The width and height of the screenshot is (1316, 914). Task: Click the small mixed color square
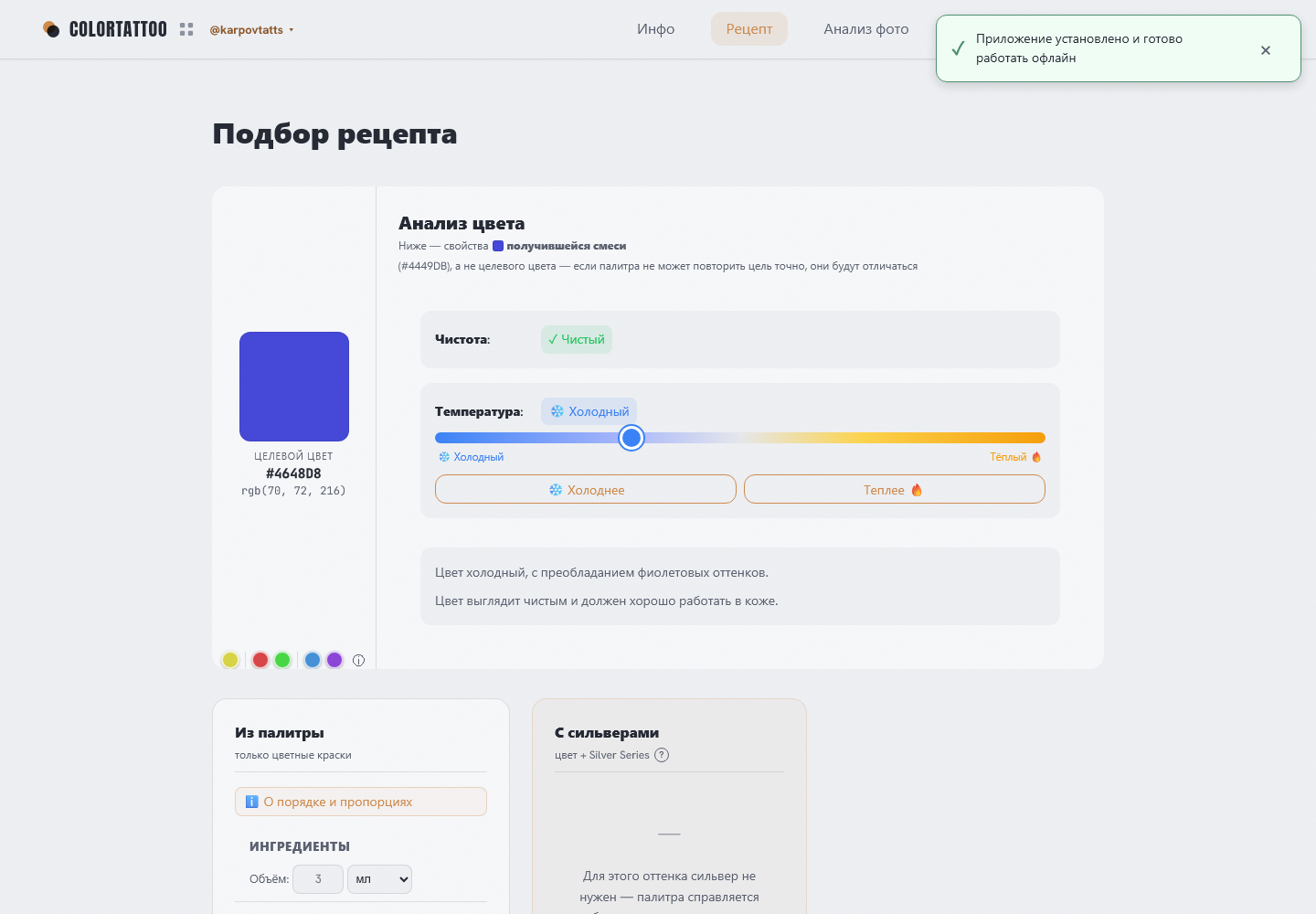[x=498, y=246]
